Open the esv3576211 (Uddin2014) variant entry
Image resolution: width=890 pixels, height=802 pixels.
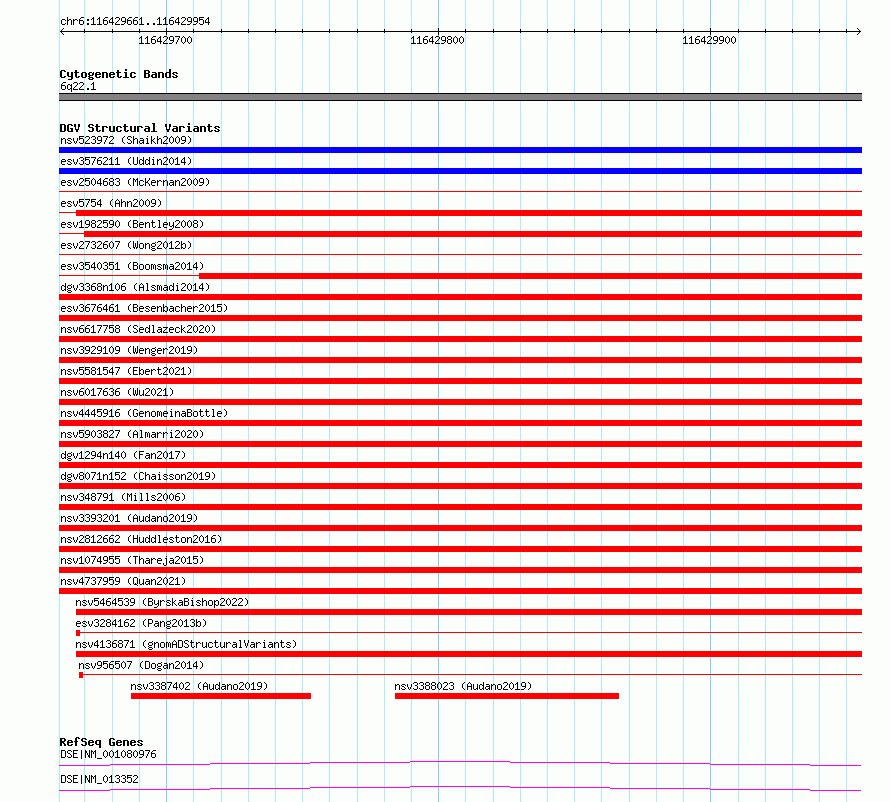pyautogui.click(x=126, y=161)
